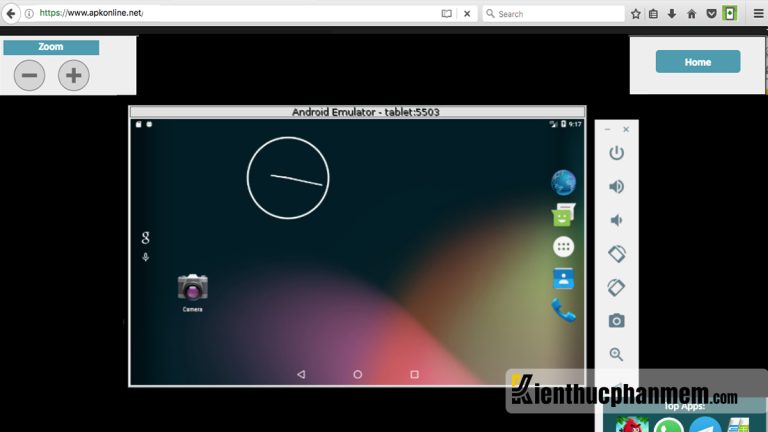
Task: Open the browser hamburger menu
Action: coord(758,14)
